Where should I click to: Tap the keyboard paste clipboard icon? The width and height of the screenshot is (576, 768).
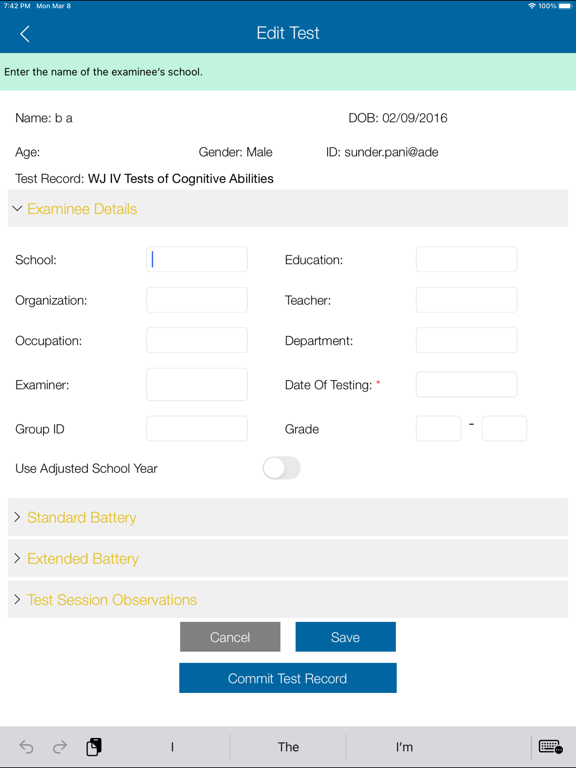[x=94, y=747]
